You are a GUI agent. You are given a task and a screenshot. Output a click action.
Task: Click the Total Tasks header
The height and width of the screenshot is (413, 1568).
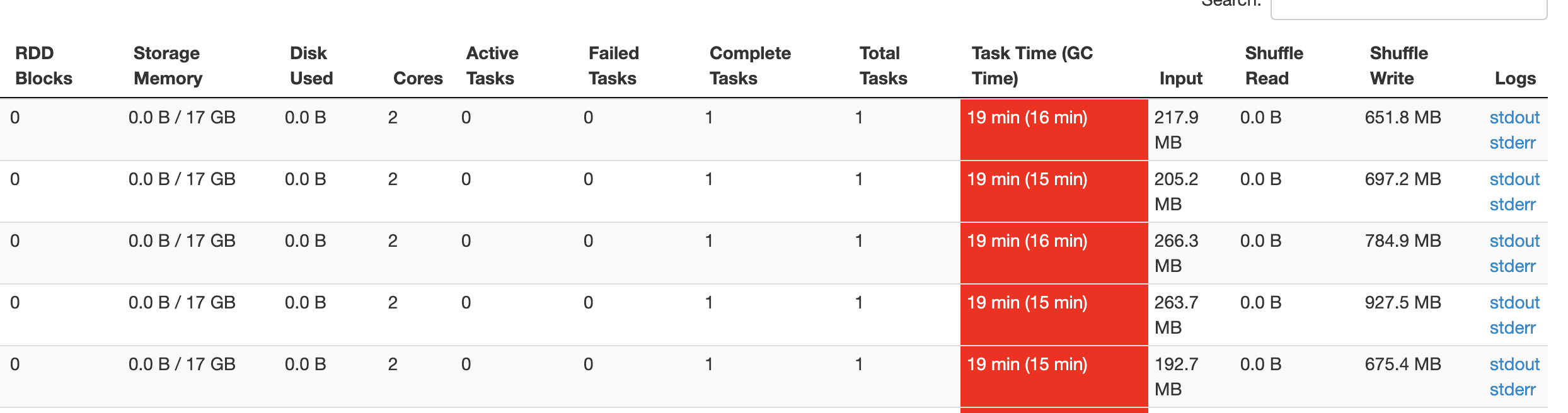click(x=883, y=65)
